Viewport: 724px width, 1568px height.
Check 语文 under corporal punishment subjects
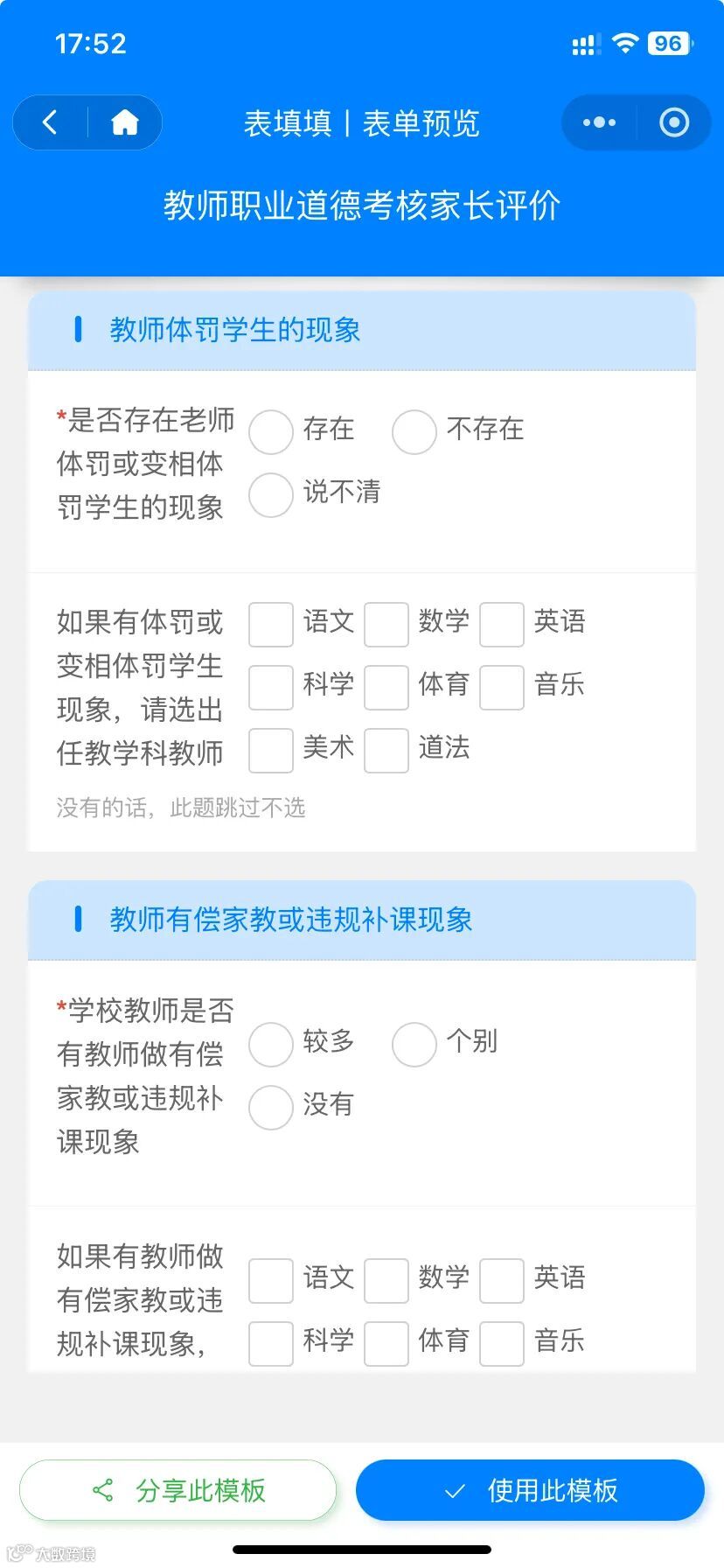(x=271, y=624)
